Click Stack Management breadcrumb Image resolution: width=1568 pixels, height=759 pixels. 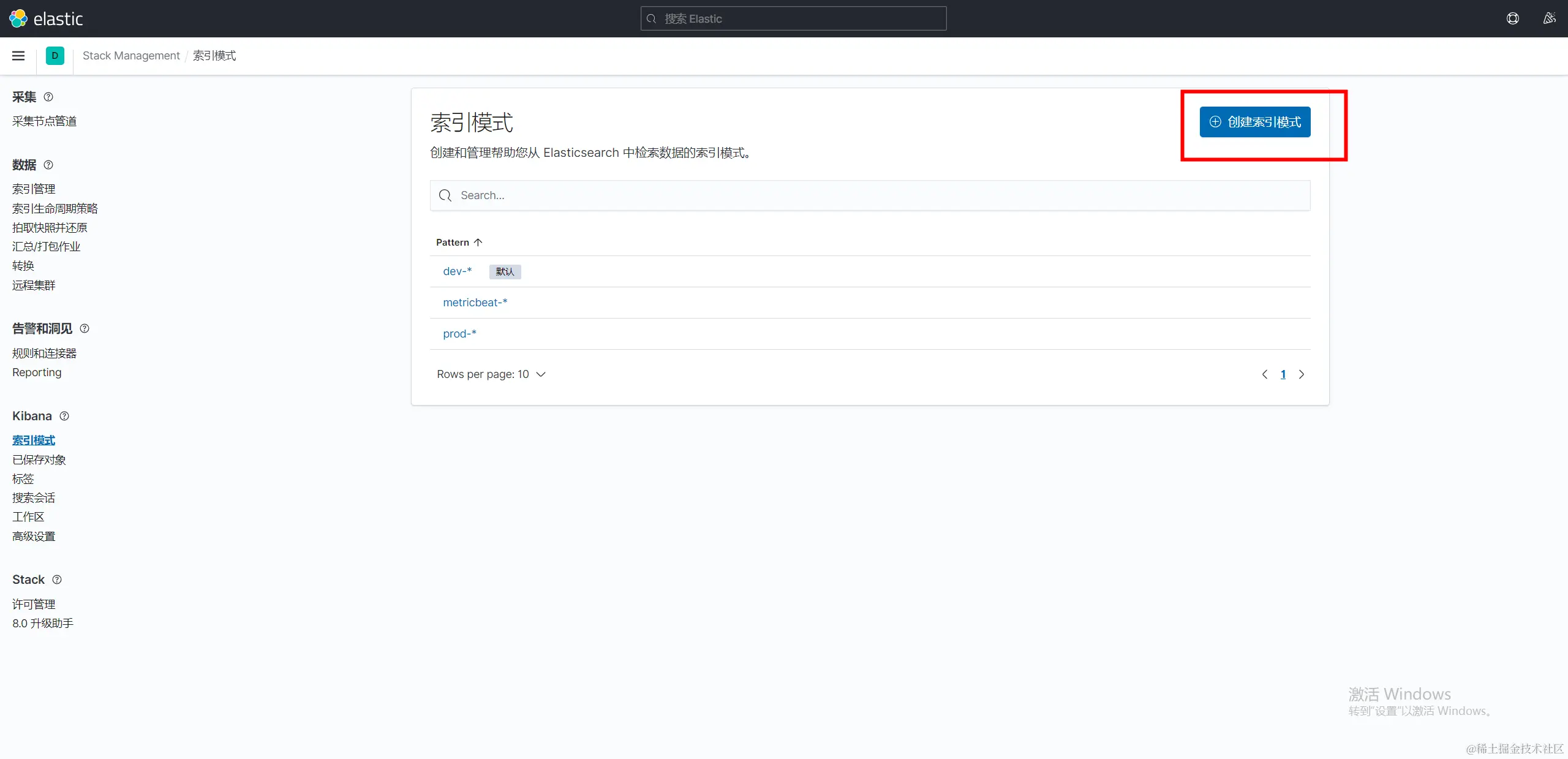(131, 56)
